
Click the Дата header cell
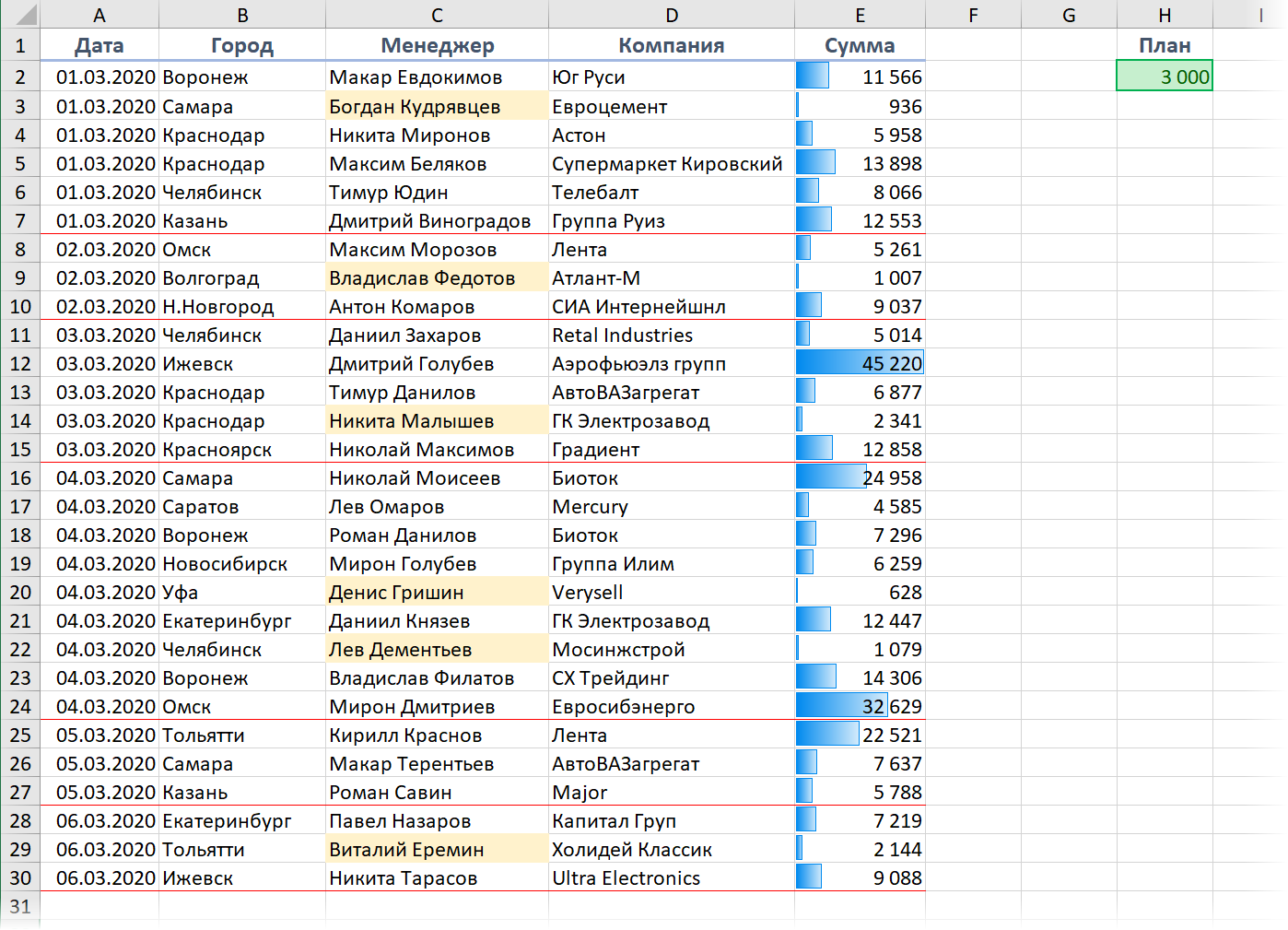click(x=100, y=45)
